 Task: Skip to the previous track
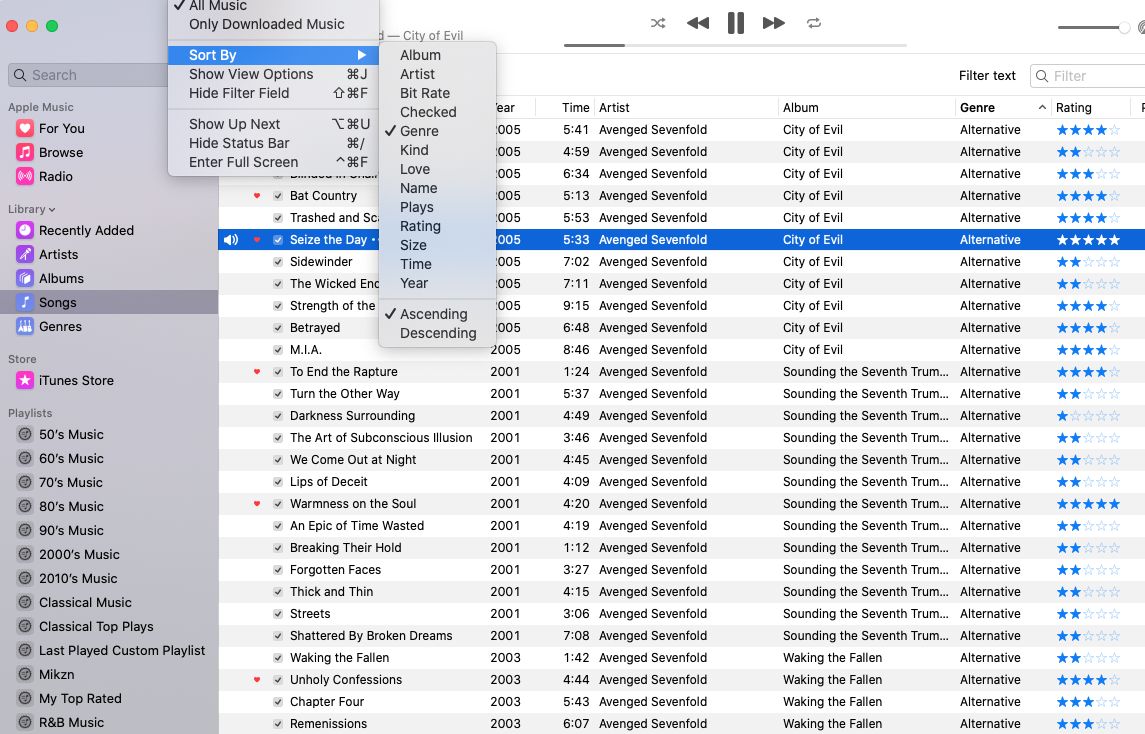pos(698,23)
